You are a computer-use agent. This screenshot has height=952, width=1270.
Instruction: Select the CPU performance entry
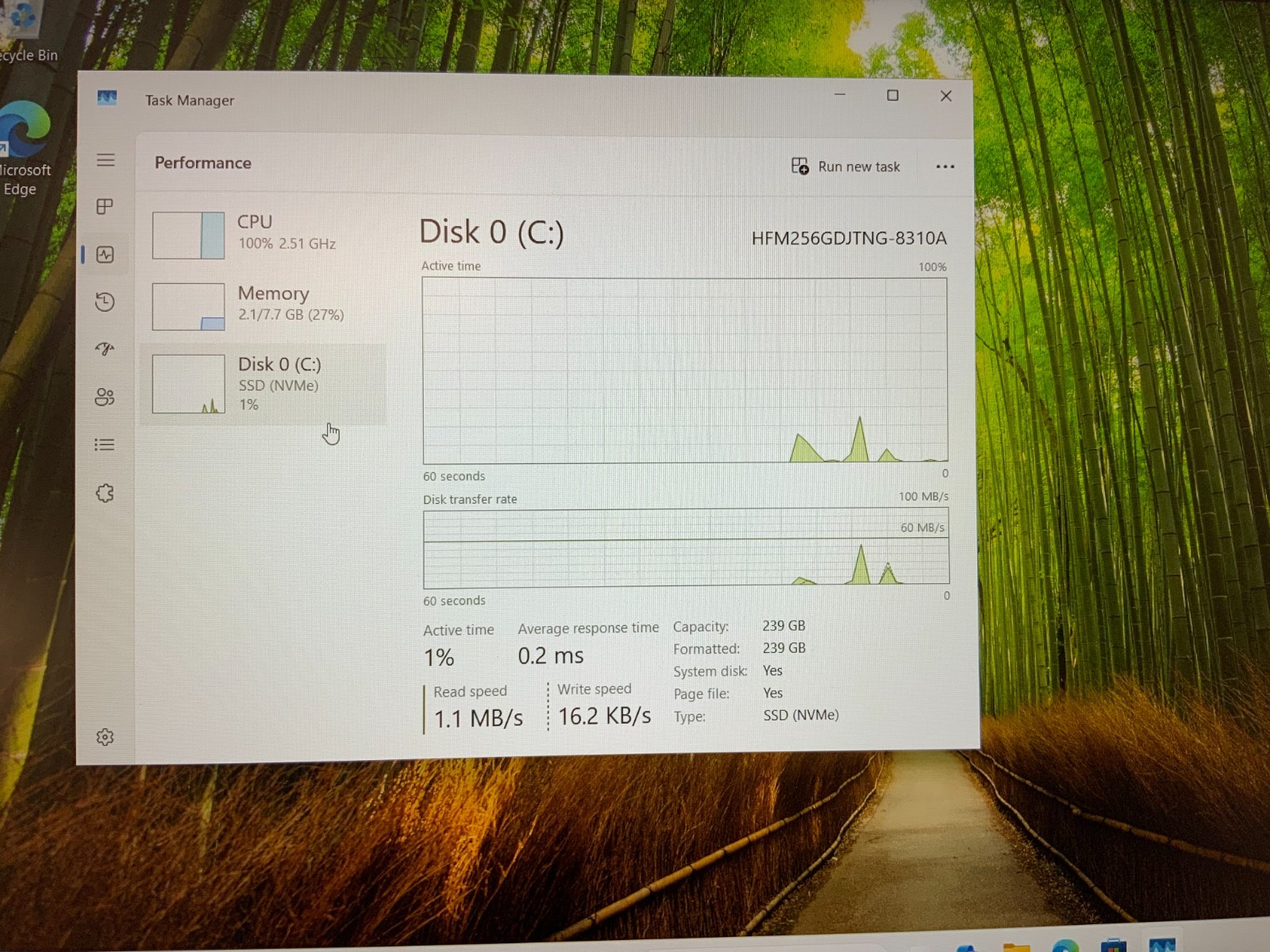tap(262, 235)
